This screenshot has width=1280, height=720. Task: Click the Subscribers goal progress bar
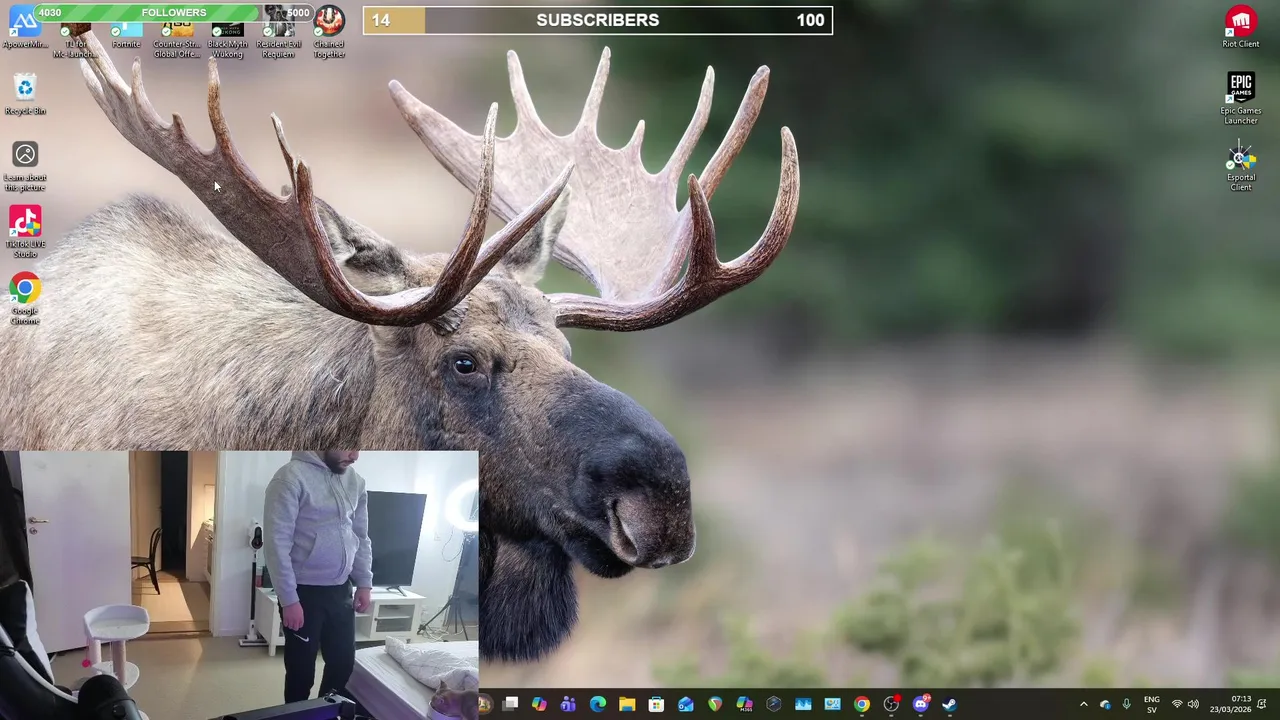pos(597,20)
